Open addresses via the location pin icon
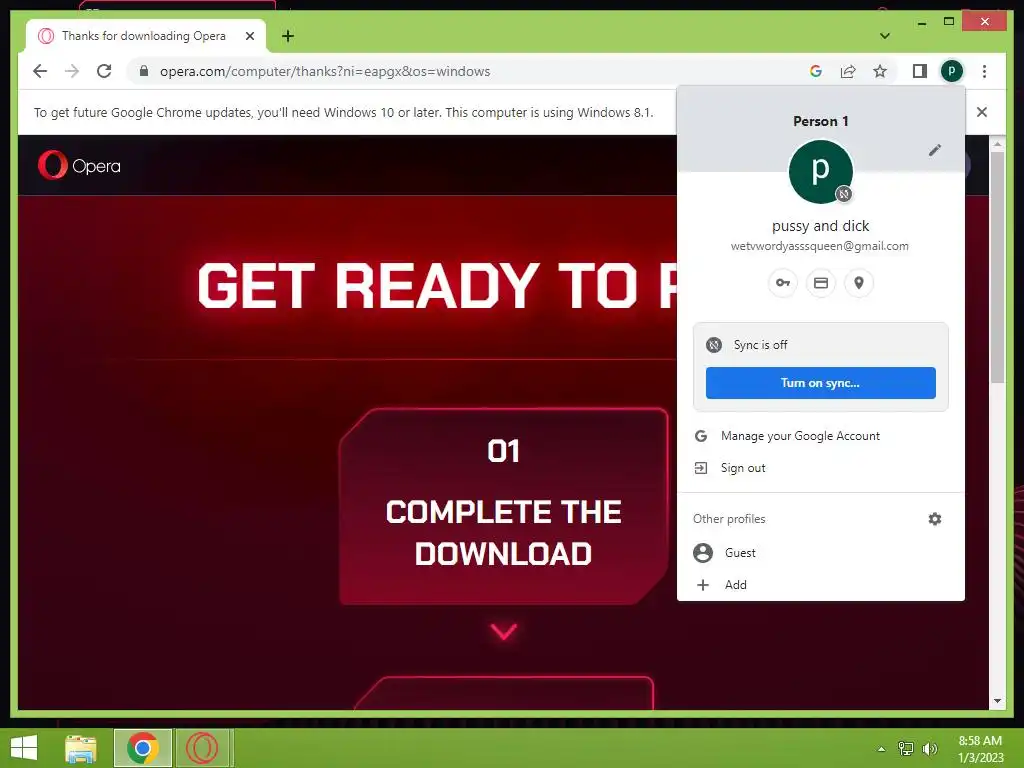The image size is (1024, 768). pyautogui.click(x=859, y=283)
